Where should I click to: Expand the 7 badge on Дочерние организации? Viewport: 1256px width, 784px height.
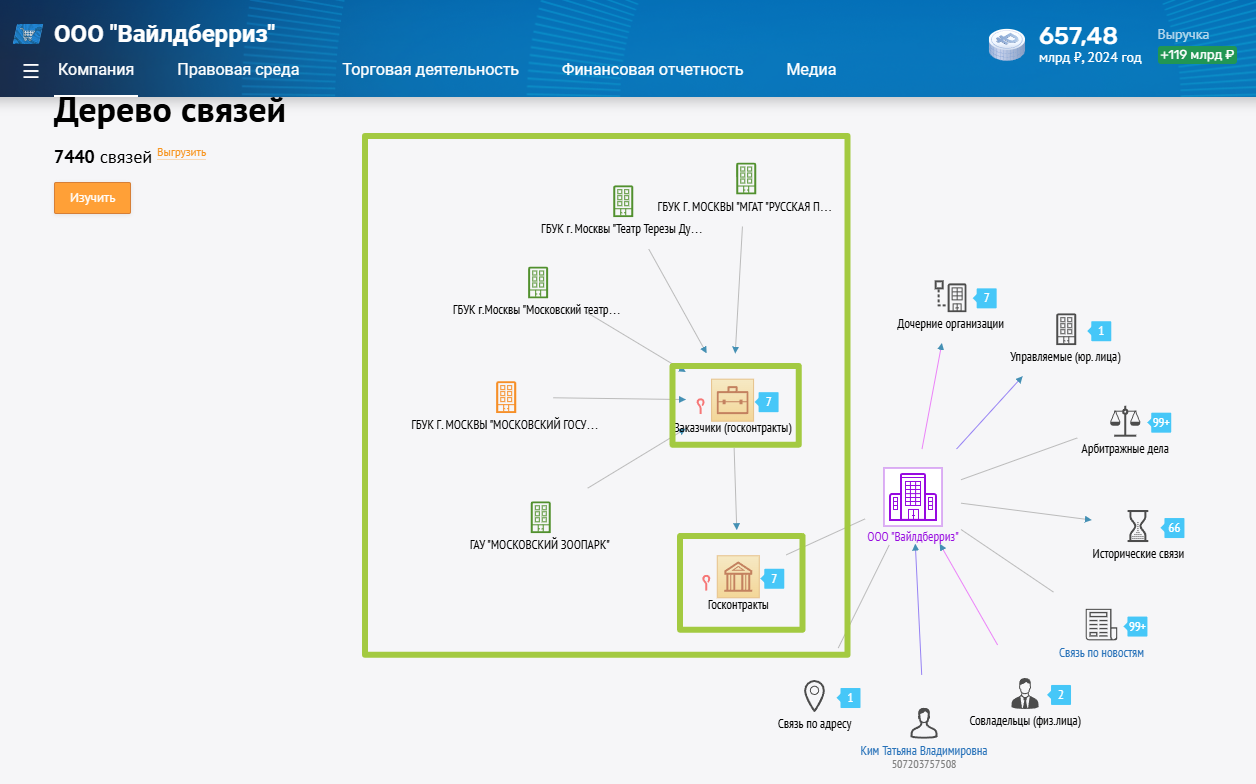click(x=985, y=297)
